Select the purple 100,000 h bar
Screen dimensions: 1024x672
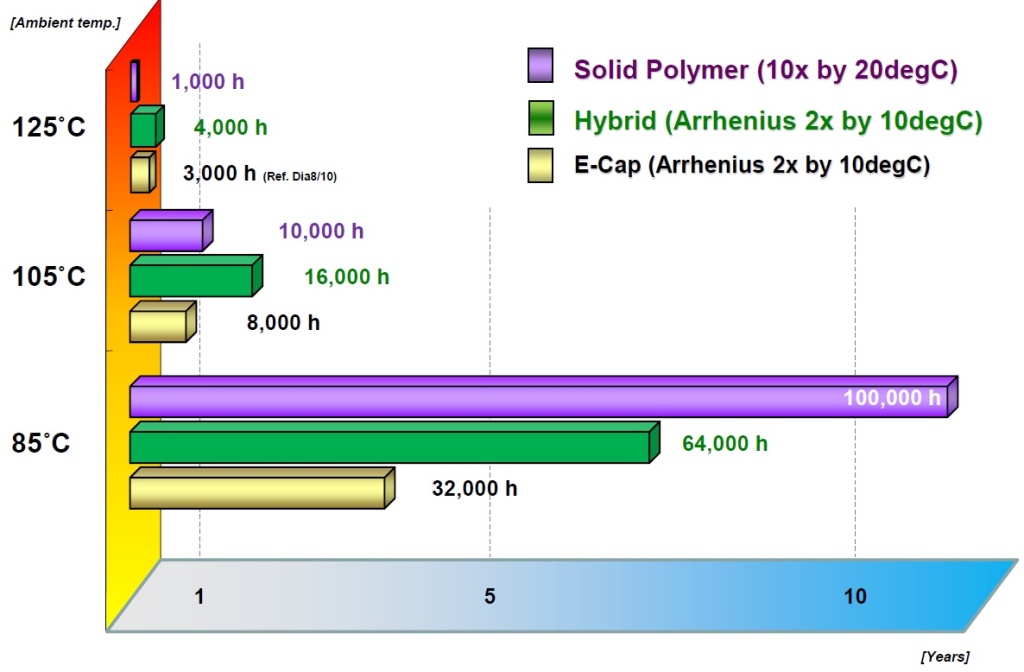point(540,396)
